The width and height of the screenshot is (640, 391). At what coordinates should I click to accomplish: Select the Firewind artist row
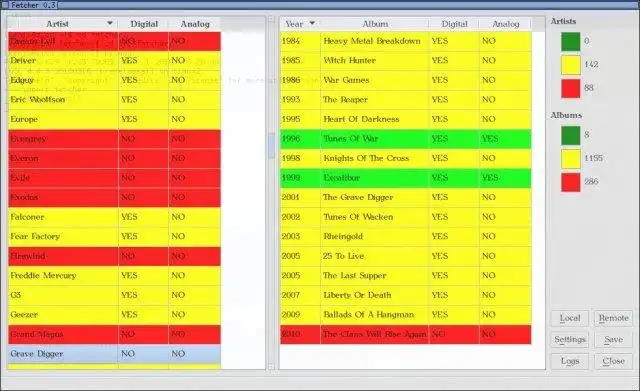click(114, 256)
